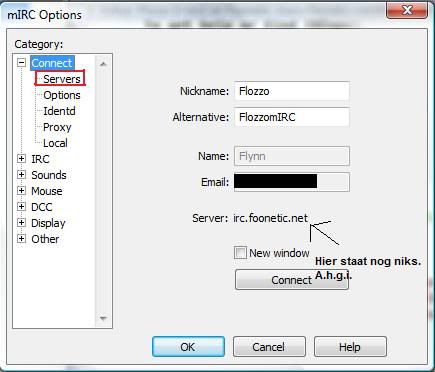
Task: Expand the Sounds category
Action: click(22, 175)
